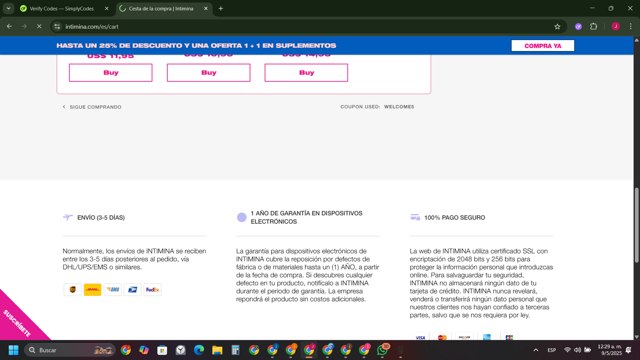This screenshot has height=360, width=640.
Task: Click the middle Buy button
Action: (x=209, y=73)
